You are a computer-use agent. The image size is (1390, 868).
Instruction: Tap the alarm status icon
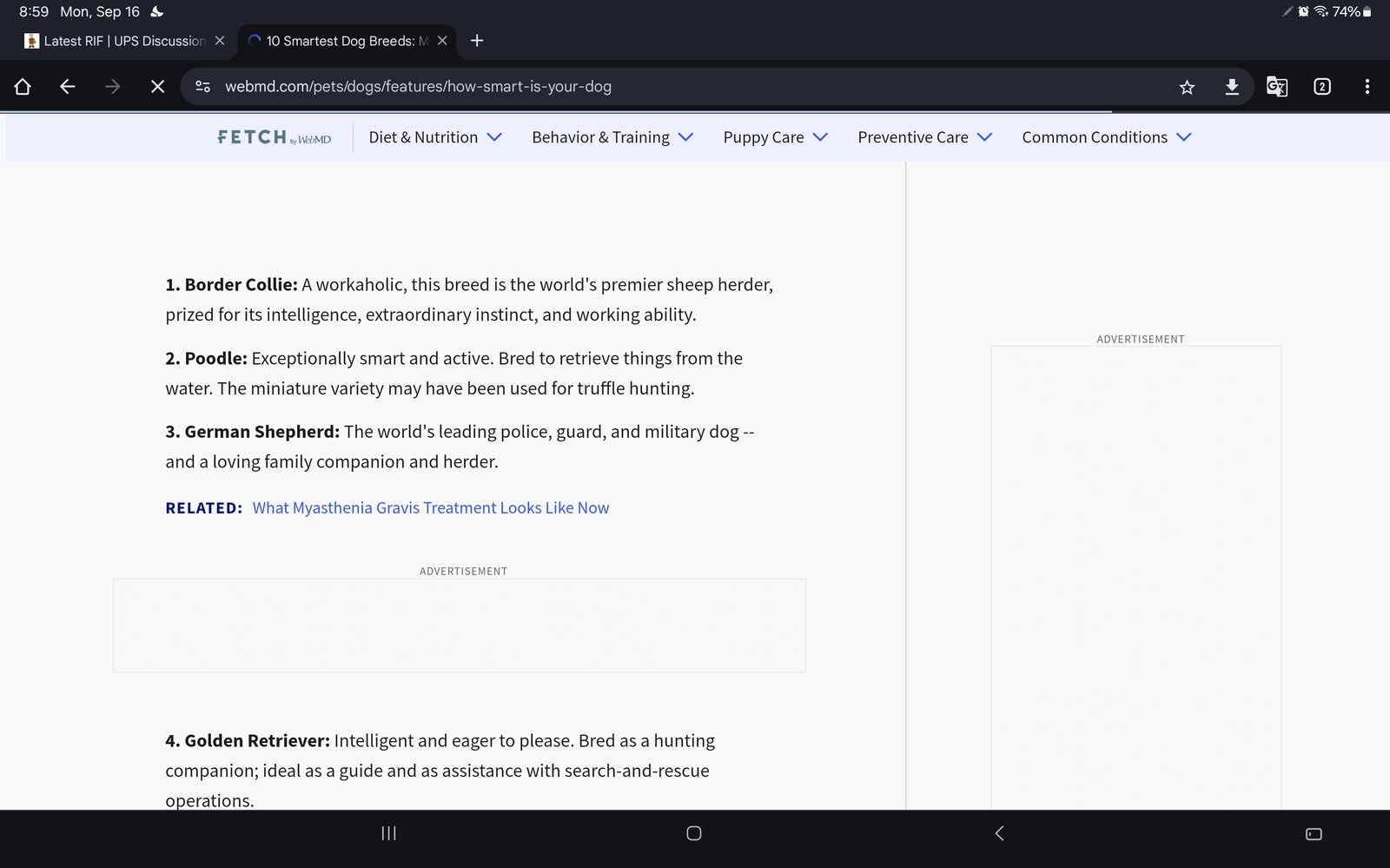pyautogui.click(x=1303, y=11)
